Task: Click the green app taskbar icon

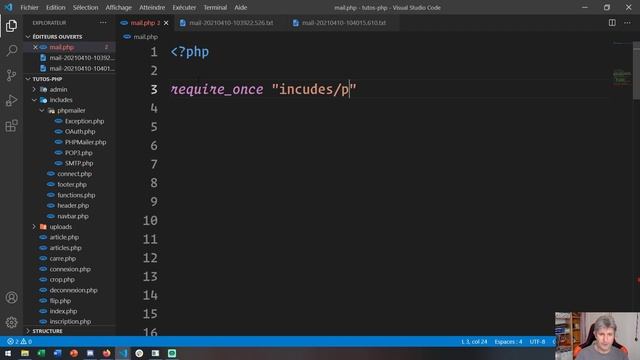Action: click(x=172, y=353)
